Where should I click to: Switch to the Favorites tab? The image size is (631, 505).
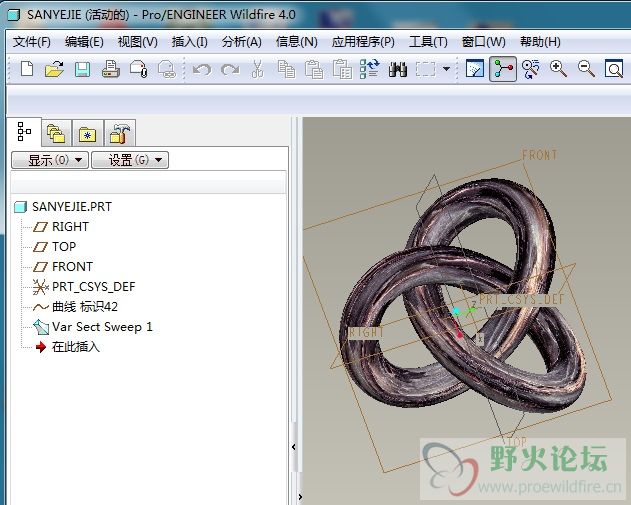tap(88, 133)
